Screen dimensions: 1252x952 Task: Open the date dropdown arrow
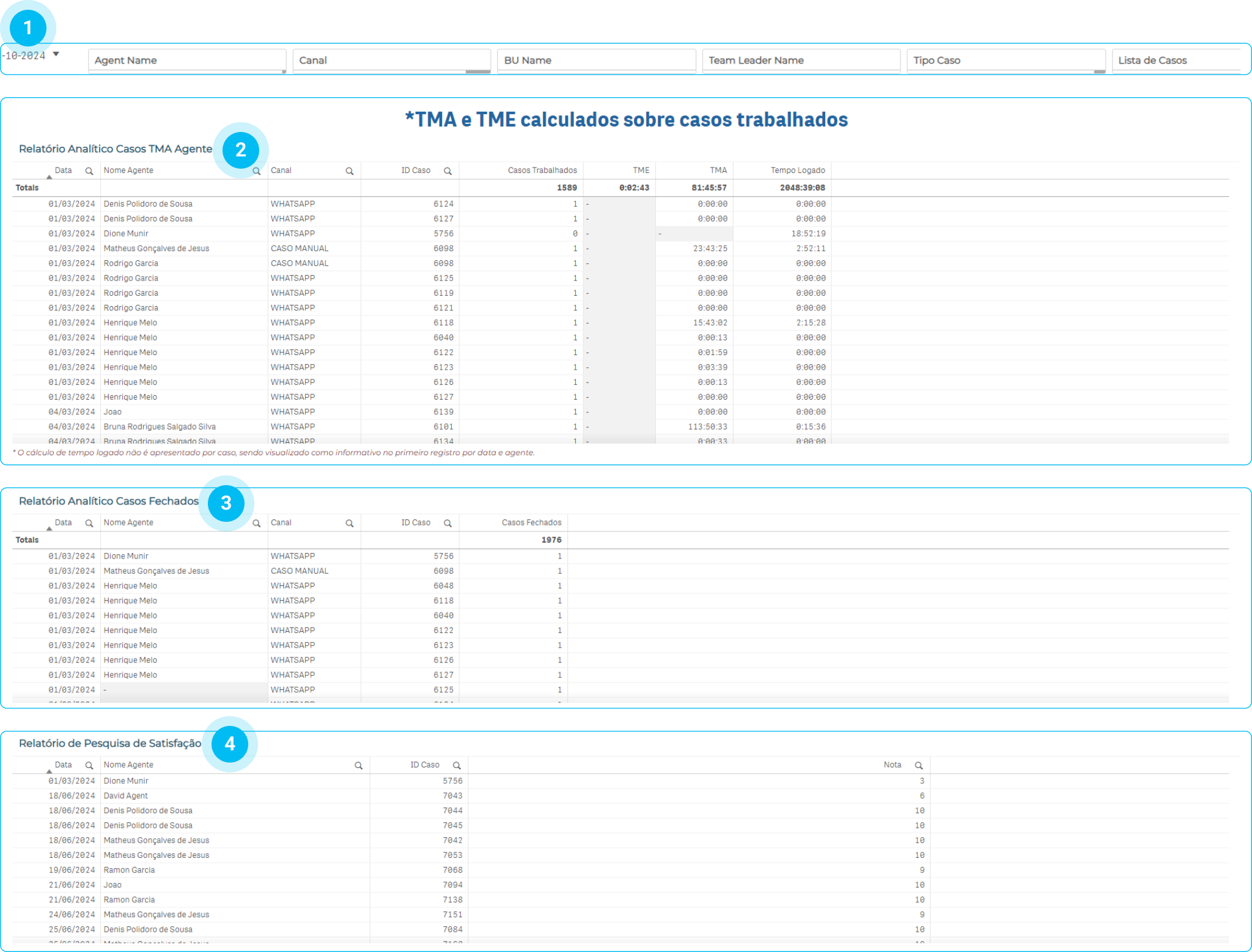56,54
